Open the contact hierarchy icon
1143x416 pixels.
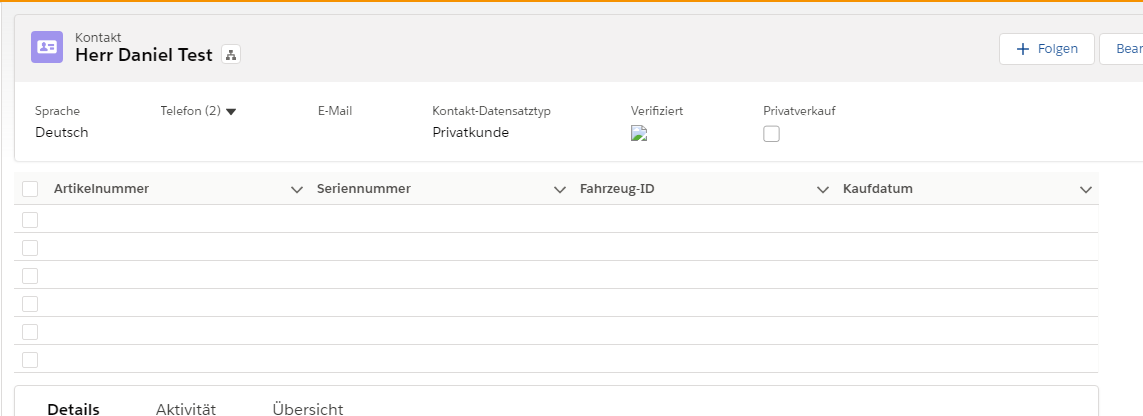(x=230, y=55)
